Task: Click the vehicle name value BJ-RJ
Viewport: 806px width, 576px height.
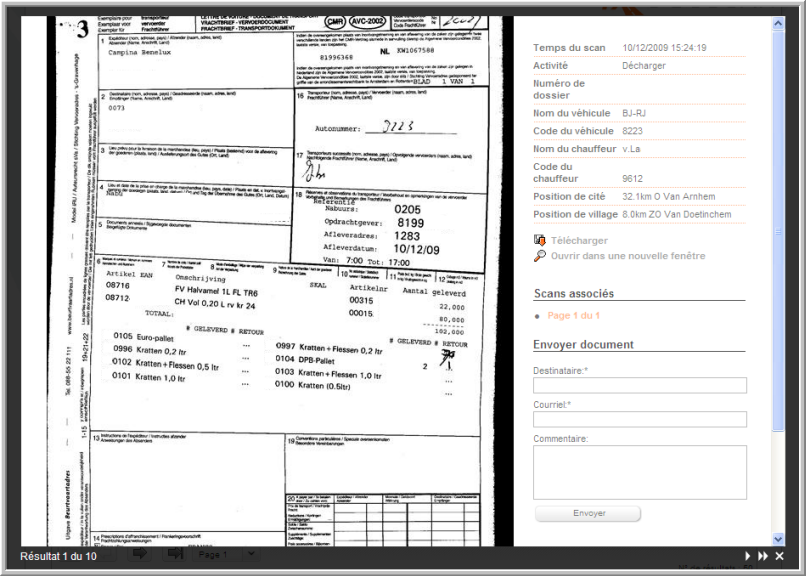Action: point(634,113)
